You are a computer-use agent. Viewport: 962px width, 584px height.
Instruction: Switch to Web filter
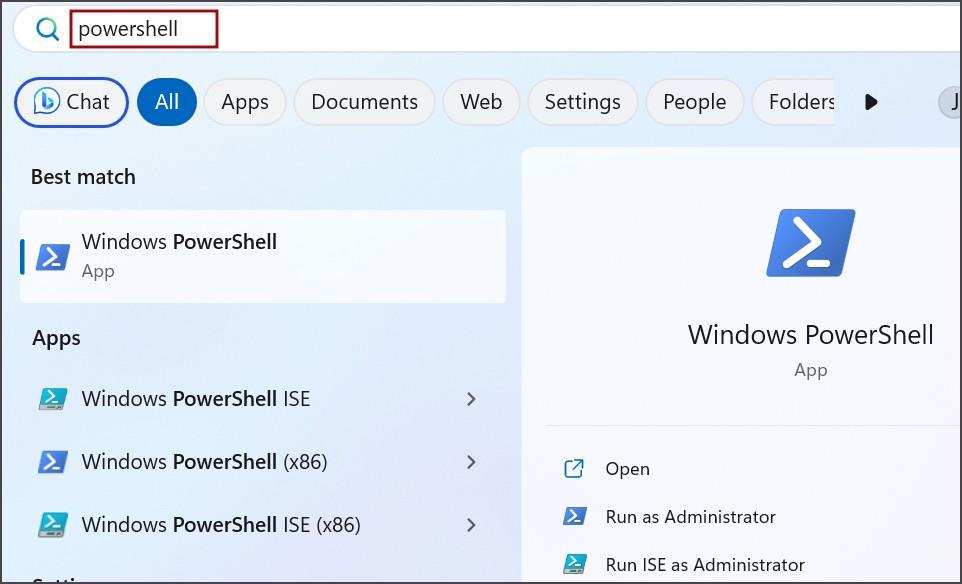pyautogui.click(x=481, y=102)
